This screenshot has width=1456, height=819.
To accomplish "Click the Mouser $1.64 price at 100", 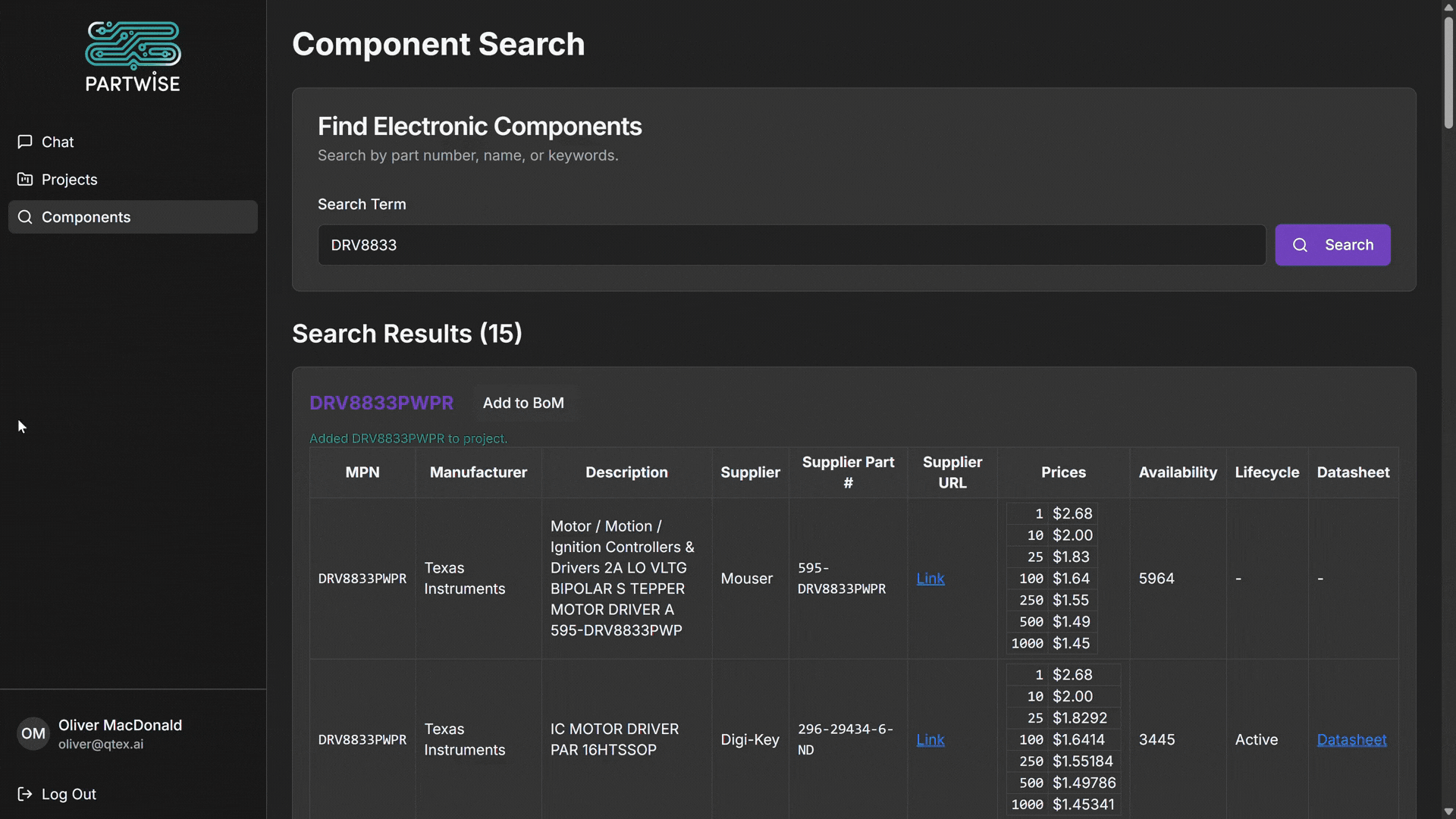I will pos(1071,579).
